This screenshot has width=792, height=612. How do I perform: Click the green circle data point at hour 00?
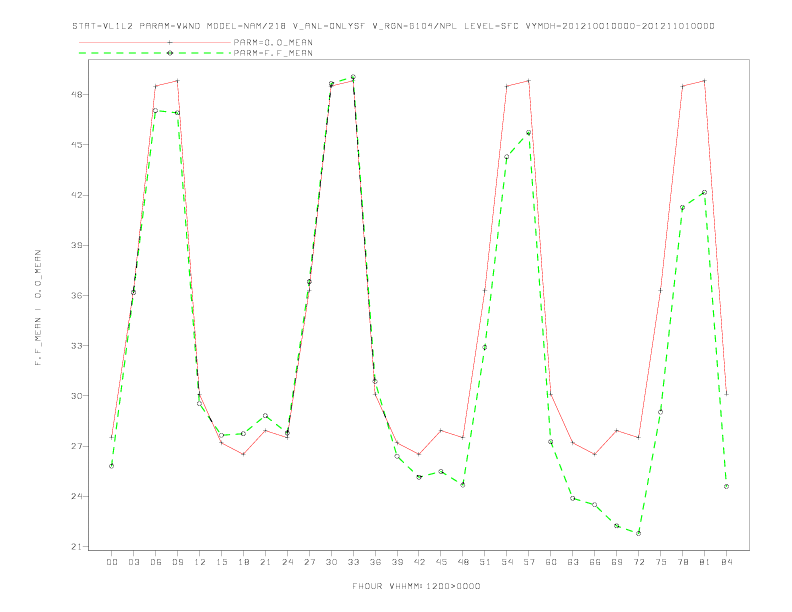(x=112, y=466)
